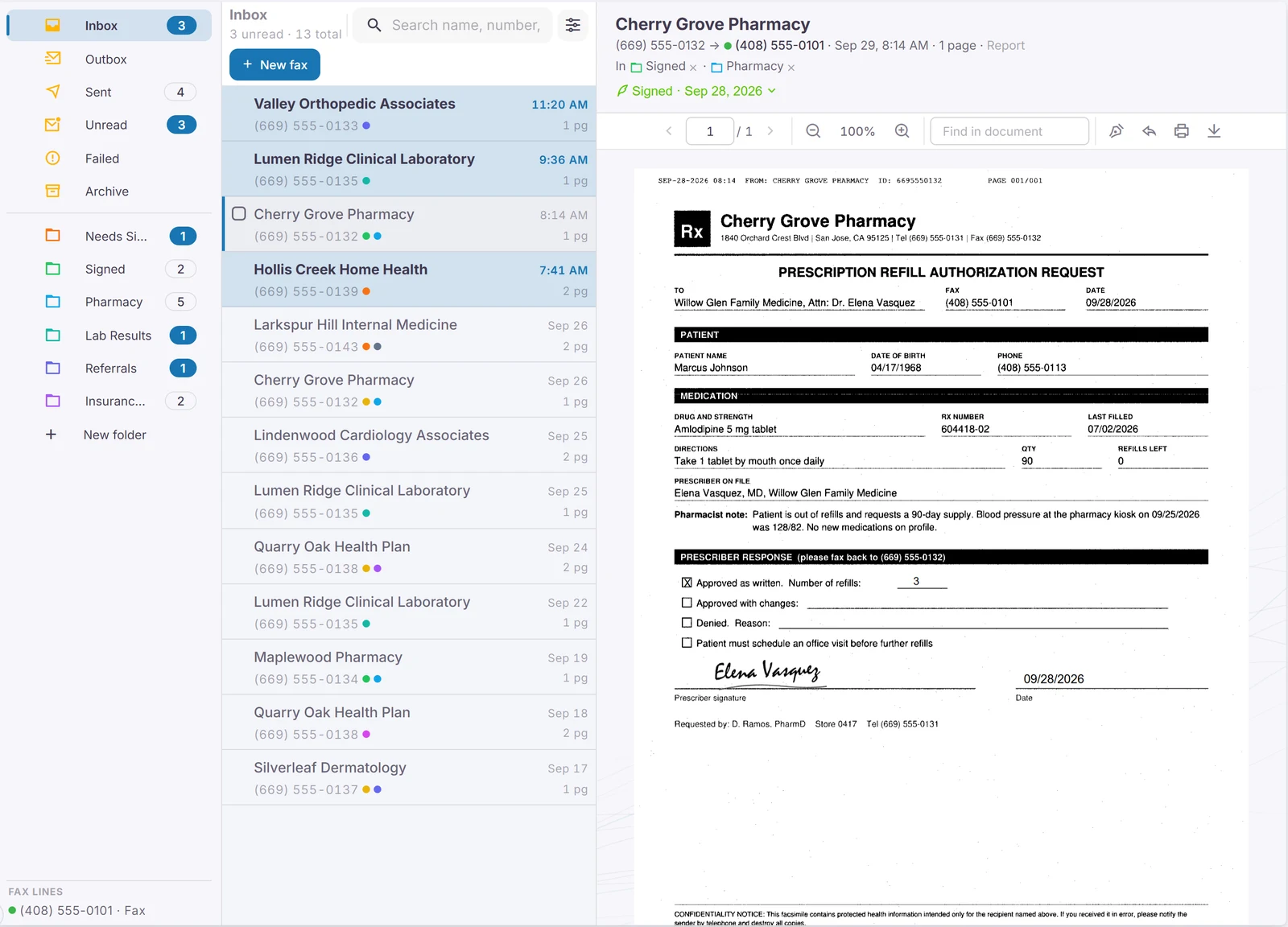Click the Pharmacy folder tag link

click(747, 67)
